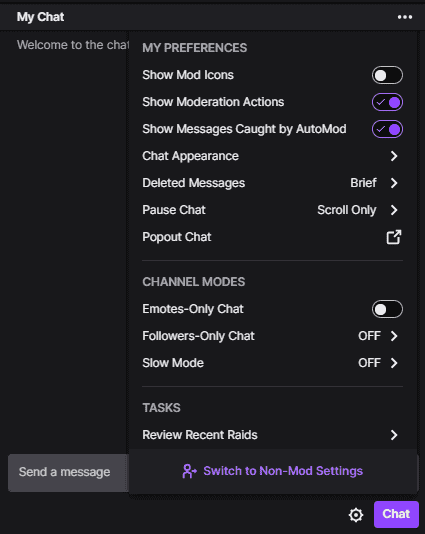
Task: Turn off Show Messages Caught by AutoMod
Action: click(387, 129)
